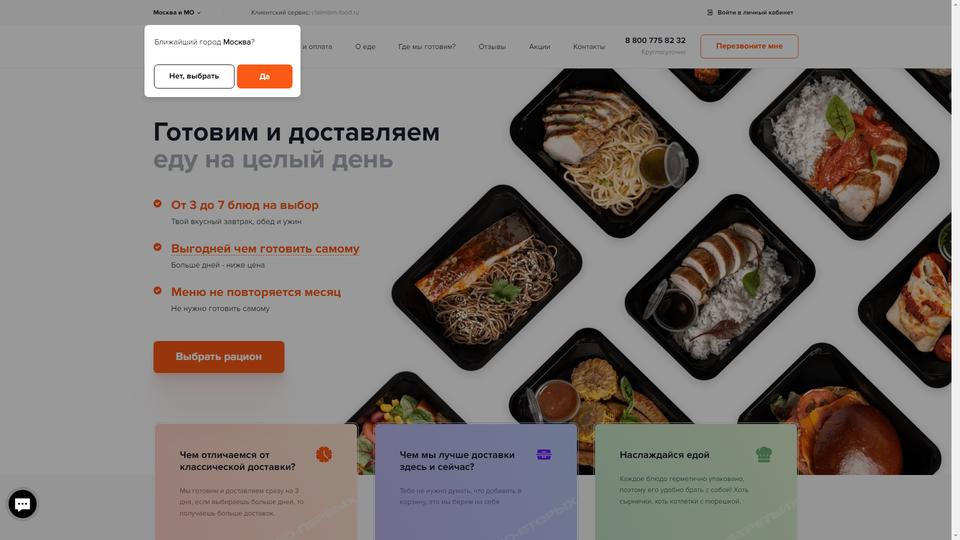Image resolution: width=960 pixels, height=540 pixels.
Task: Open the 'Отзывы' navigation link
Action: point(492,47)
